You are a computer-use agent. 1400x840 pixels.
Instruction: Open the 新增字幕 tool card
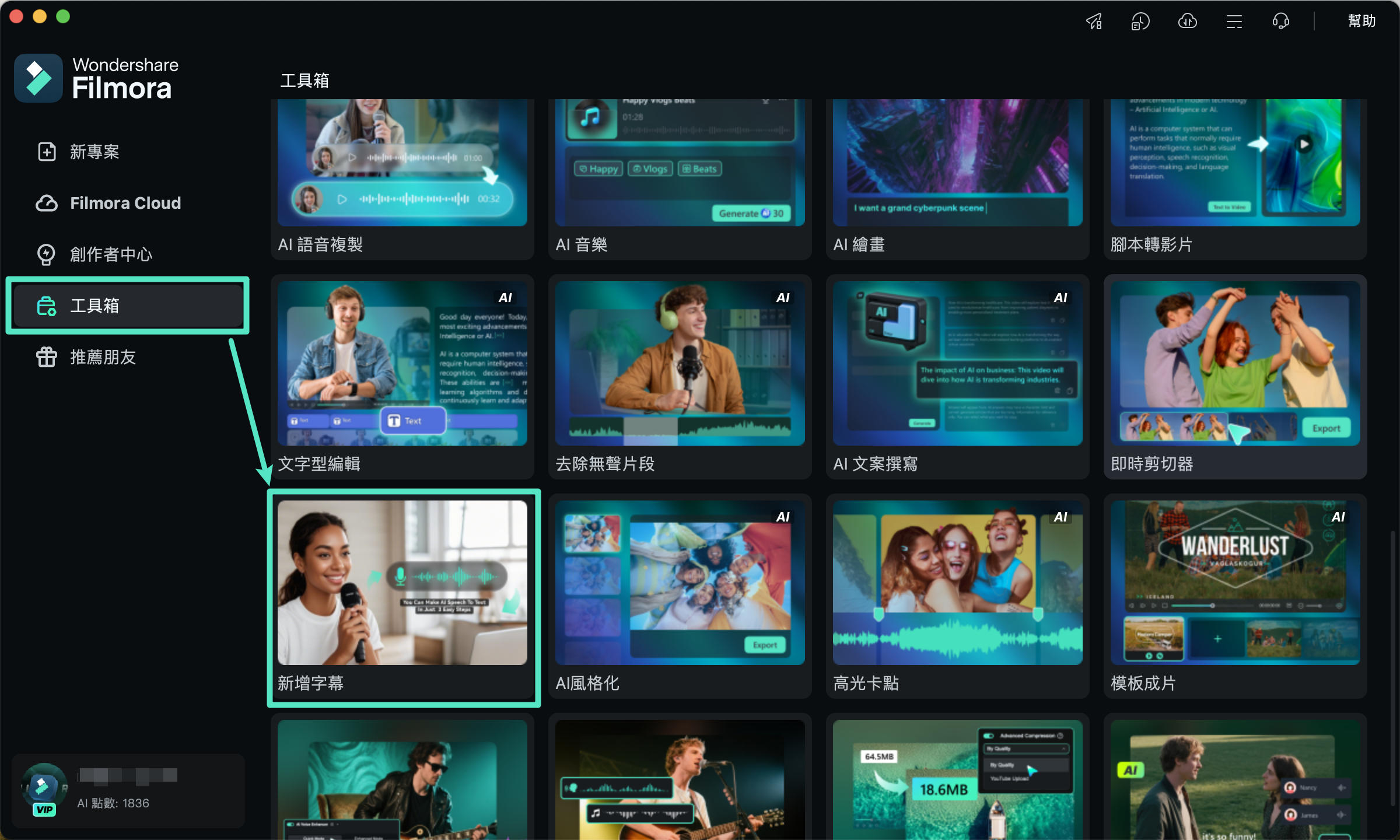tap(402, 596)
